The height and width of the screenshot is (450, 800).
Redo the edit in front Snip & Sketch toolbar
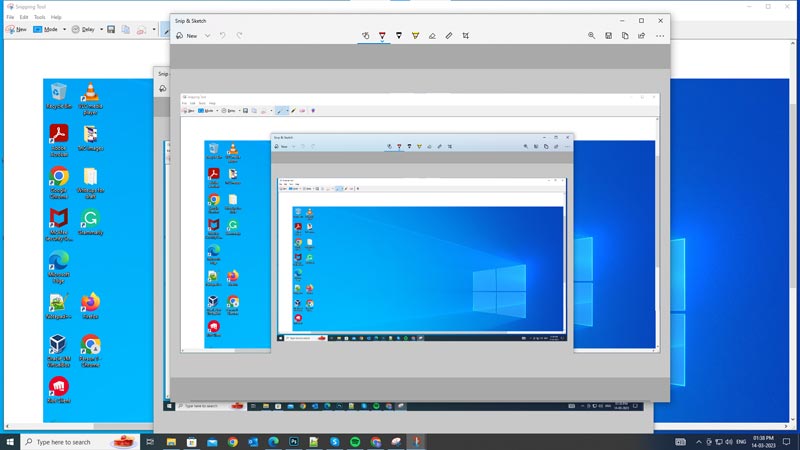point(239,36)
